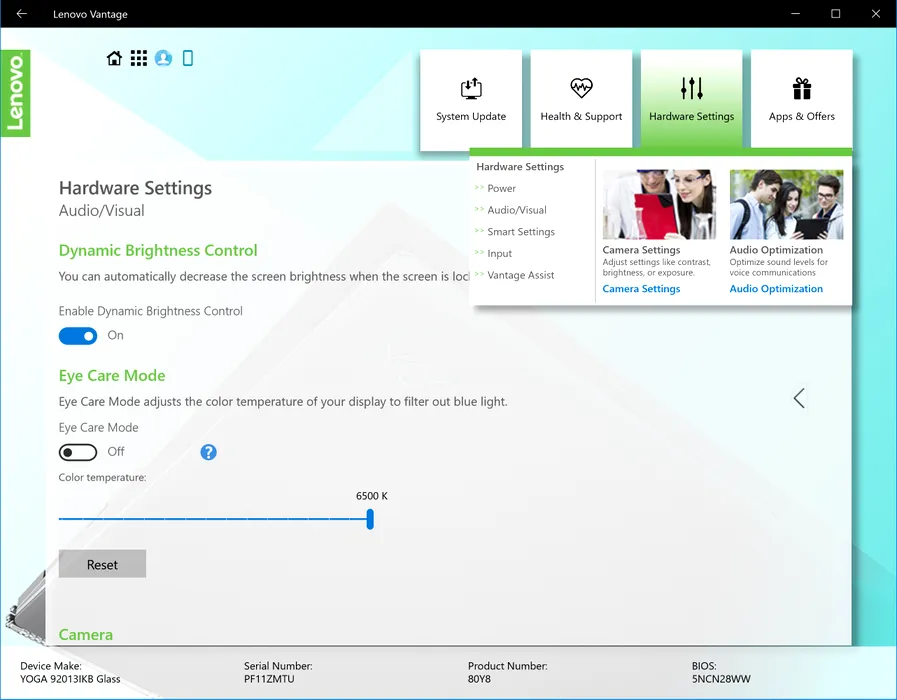Turn off Dynamic Brightness Control switch
Image resolution: width=897 pixels, height=700 pixels.
[78, 336]
